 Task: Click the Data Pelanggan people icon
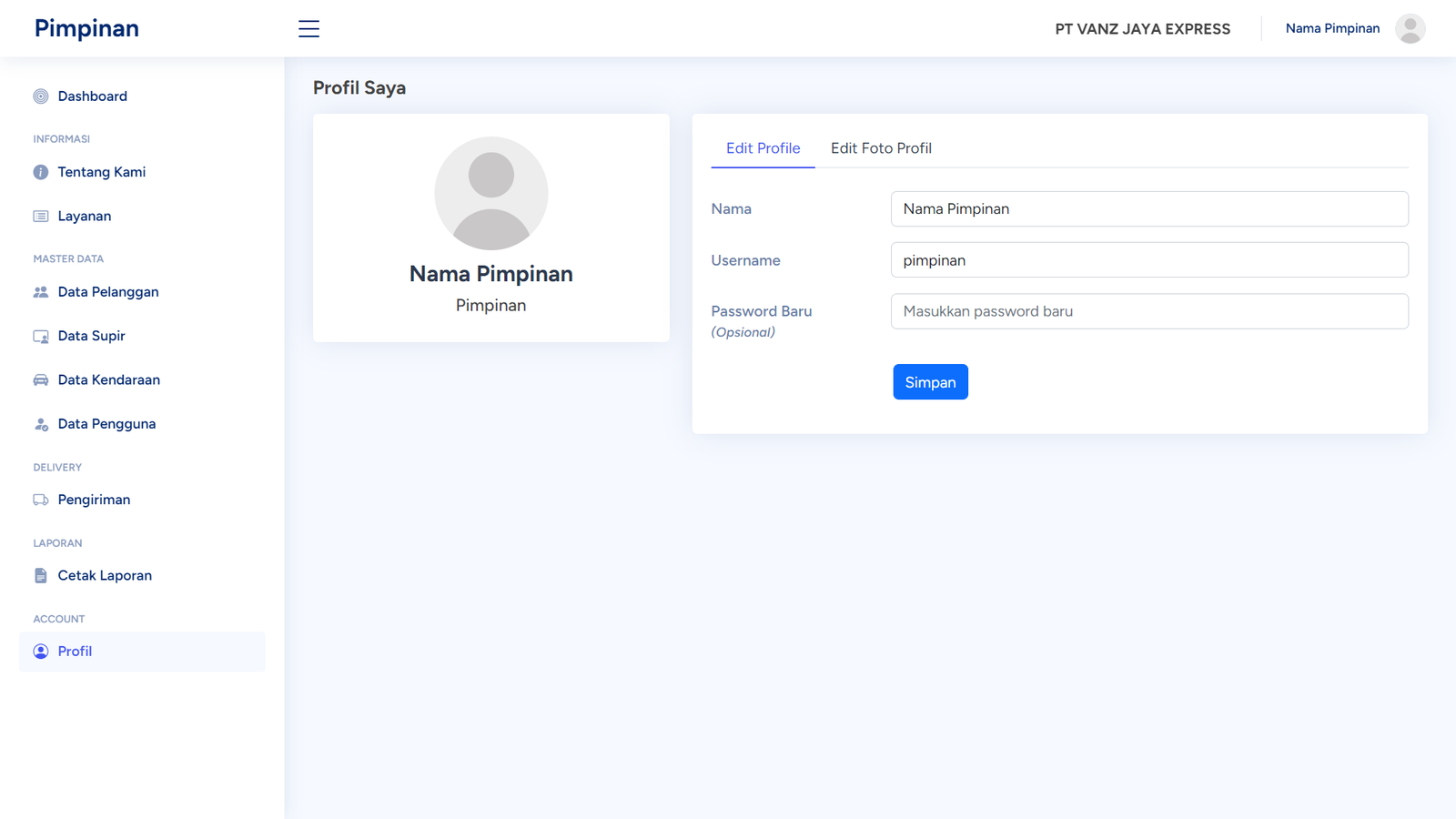(x=41, y=292)
